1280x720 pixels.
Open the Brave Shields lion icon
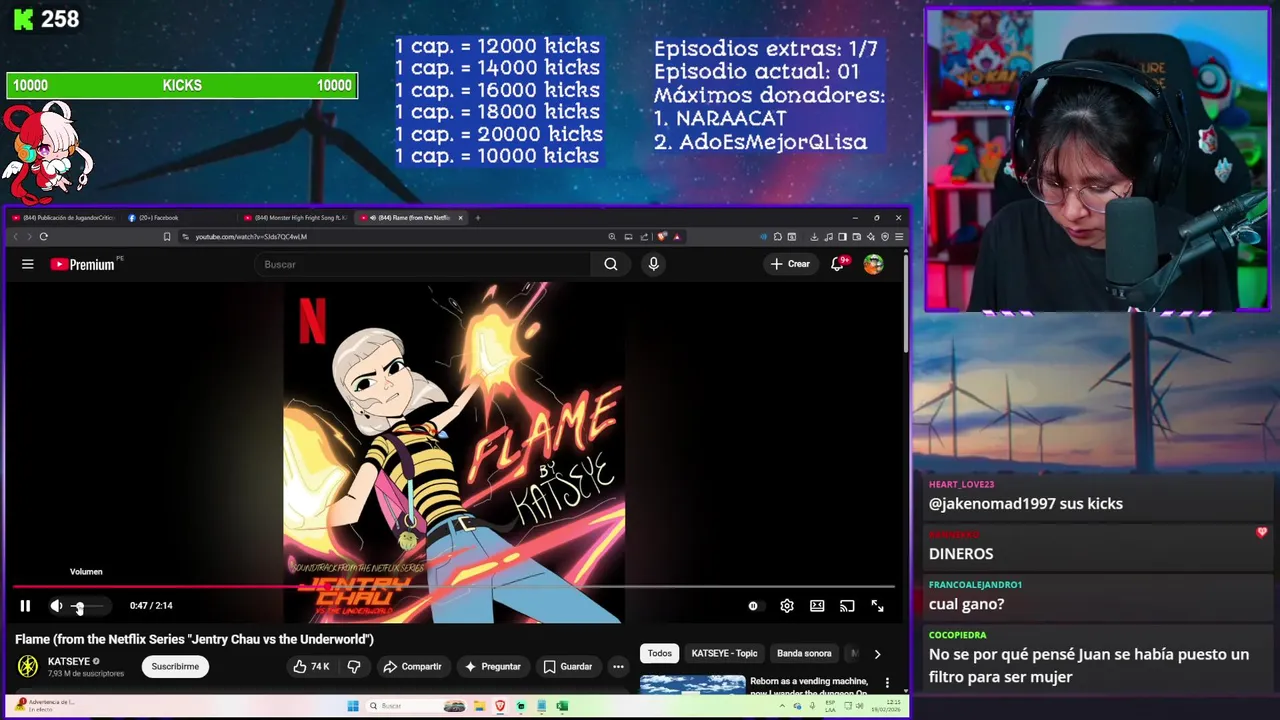tap(662, 237)
